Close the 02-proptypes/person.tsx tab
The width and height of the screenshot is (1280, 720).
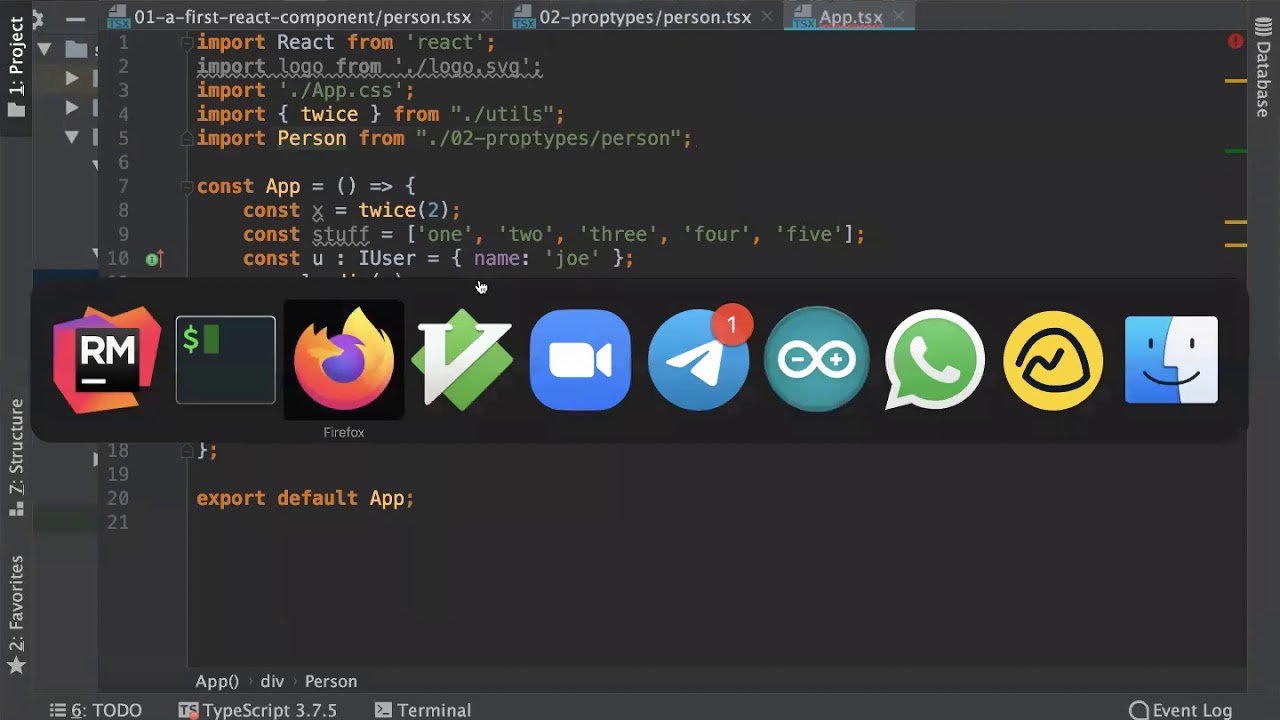tap(767, 17)
